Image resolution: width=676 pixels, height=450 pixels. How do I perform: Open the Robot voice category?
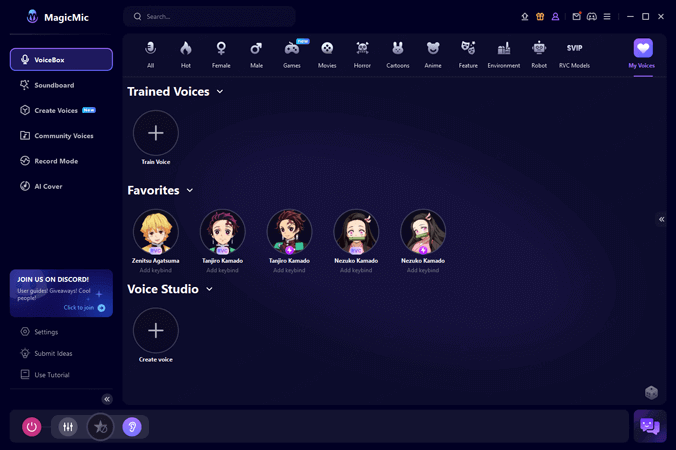pos(539,55)
